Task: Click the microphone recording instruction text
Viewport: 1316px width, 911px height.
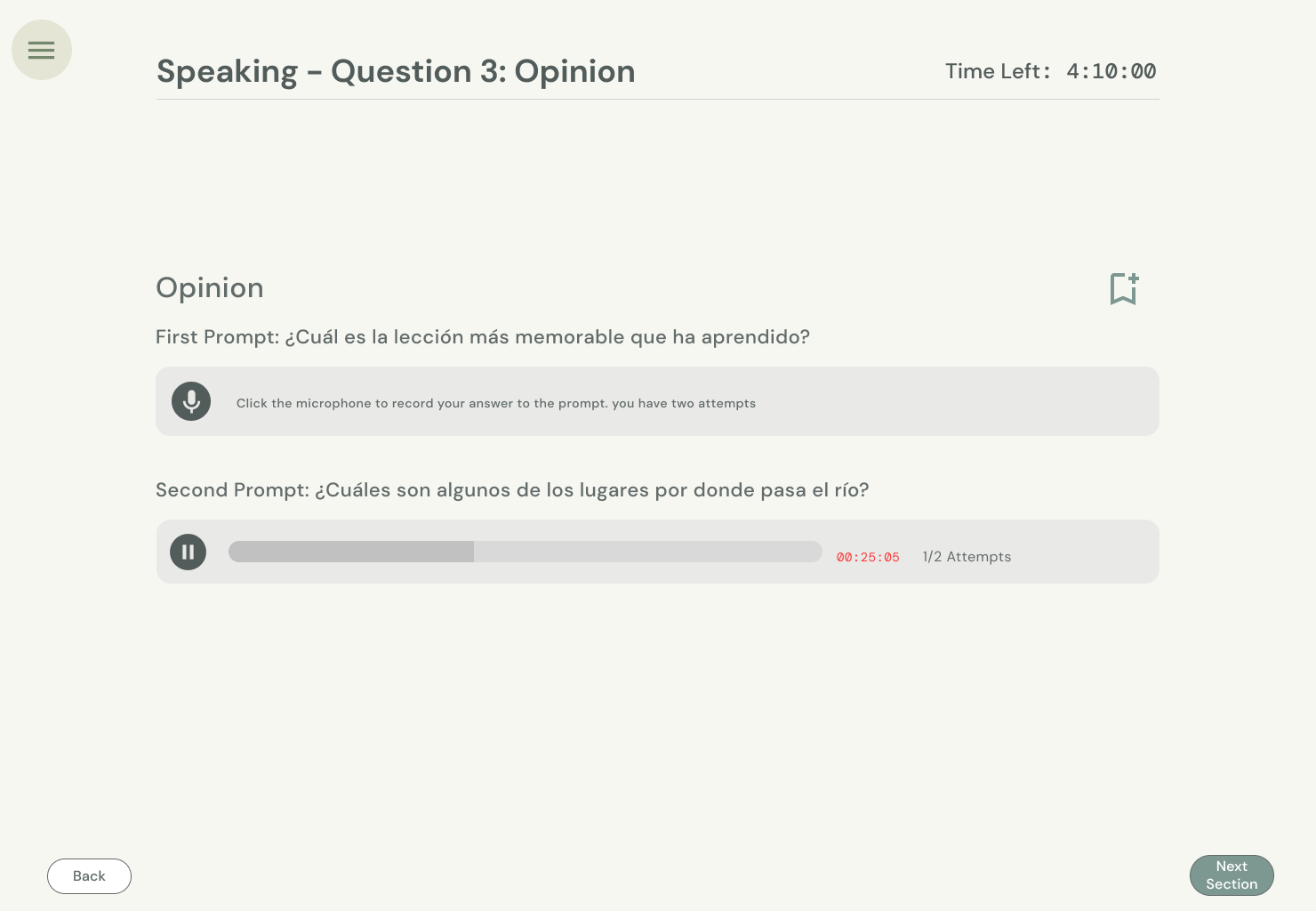Action: [496, 403]
